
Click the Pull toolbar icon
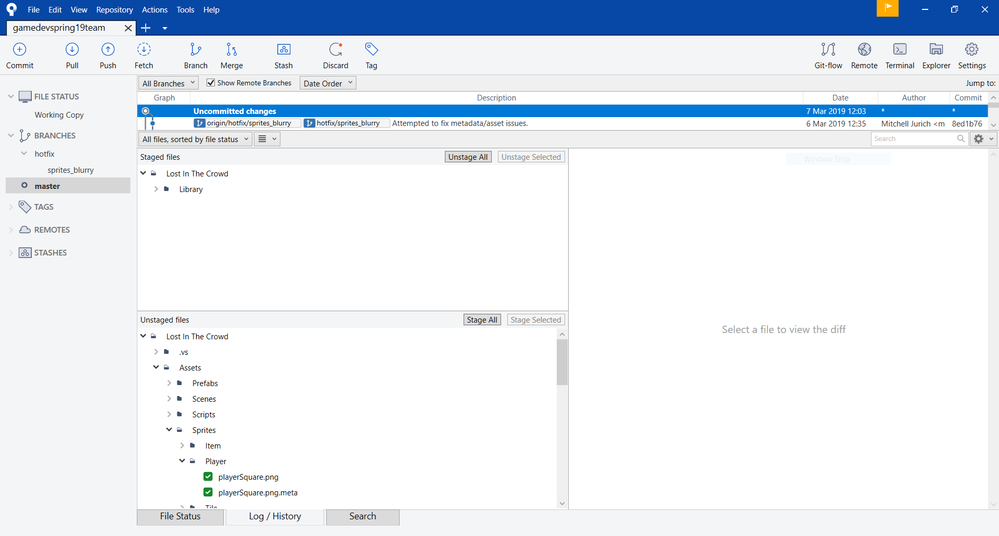click(72, 50)
